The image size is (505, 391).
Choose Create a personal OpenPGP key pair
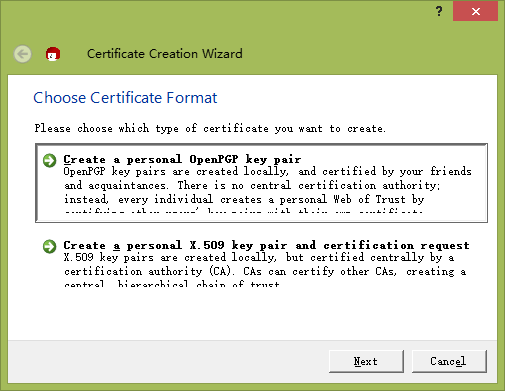(x=261, y=183)
